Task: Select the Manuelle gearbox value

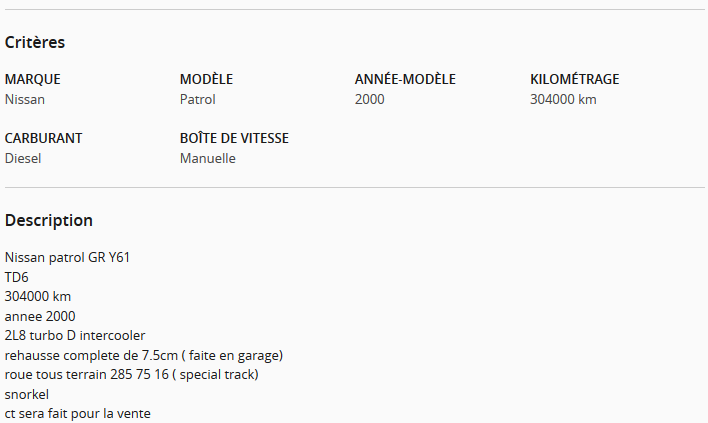Action: [x=208, y=158]
